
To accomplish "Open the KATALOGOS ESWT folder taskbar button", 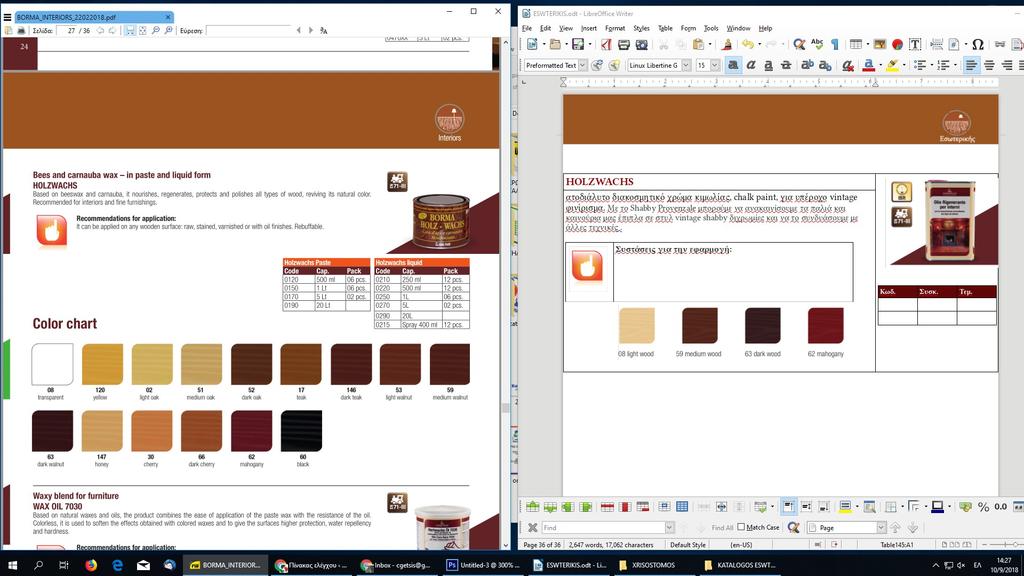I will tap(741, 565).
